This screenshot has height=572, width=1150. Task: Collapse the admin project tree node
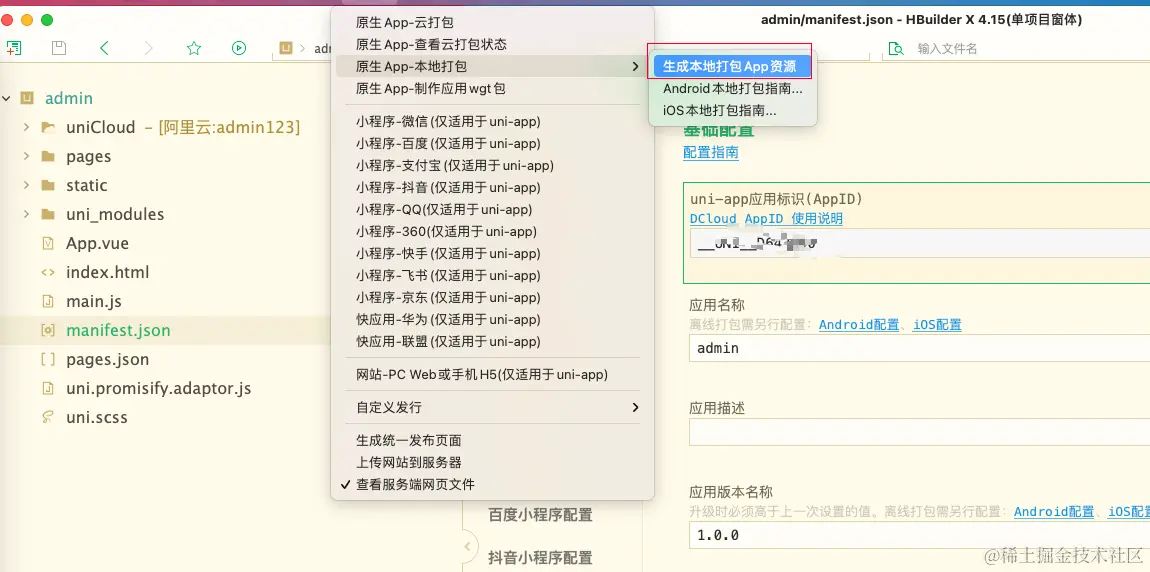7,98
